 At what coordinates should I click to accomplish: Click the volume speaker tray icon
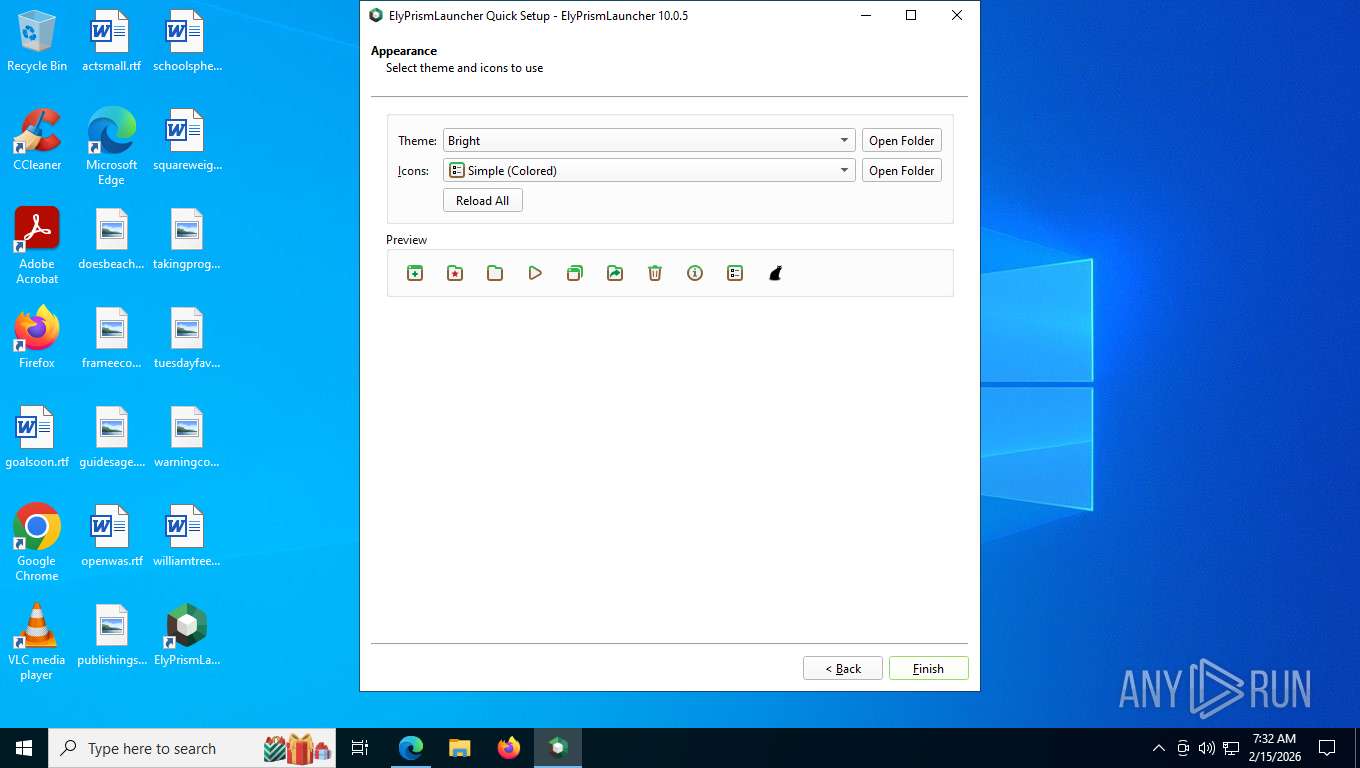tap(1207, 748)
